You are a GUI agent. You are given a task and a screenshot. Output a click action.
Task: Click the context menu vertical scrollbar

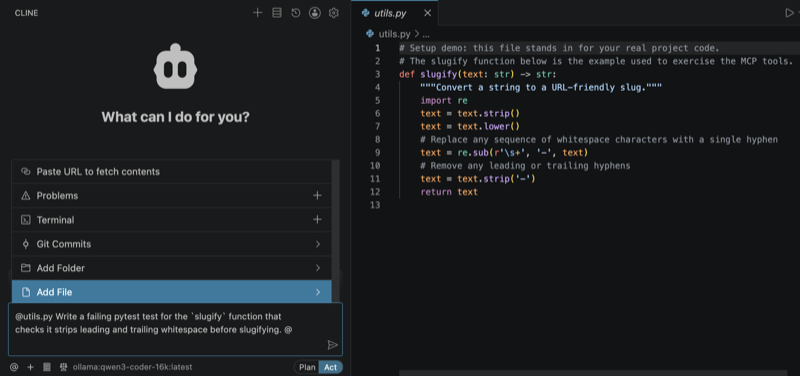click(x=335, y=230)
